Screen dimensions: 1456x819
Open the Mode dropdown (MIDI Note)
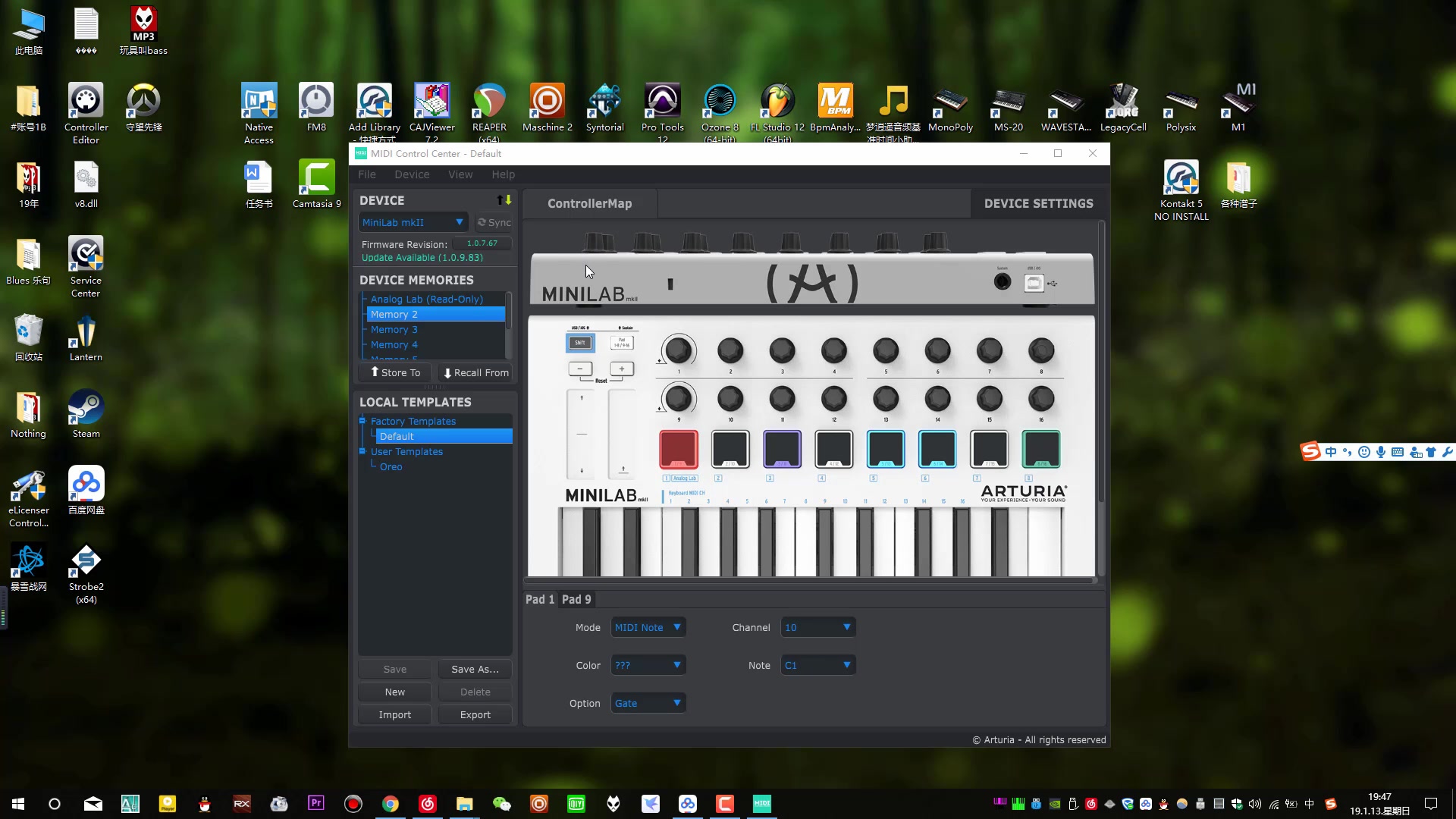pyautogui.click(x=648, y=627)
